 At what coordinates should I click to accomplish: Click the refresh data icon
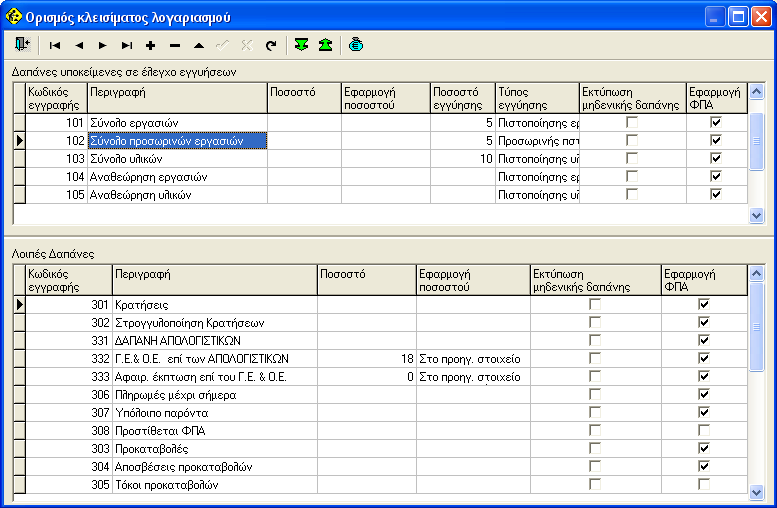pyautogui.click(x=270, y=45)
